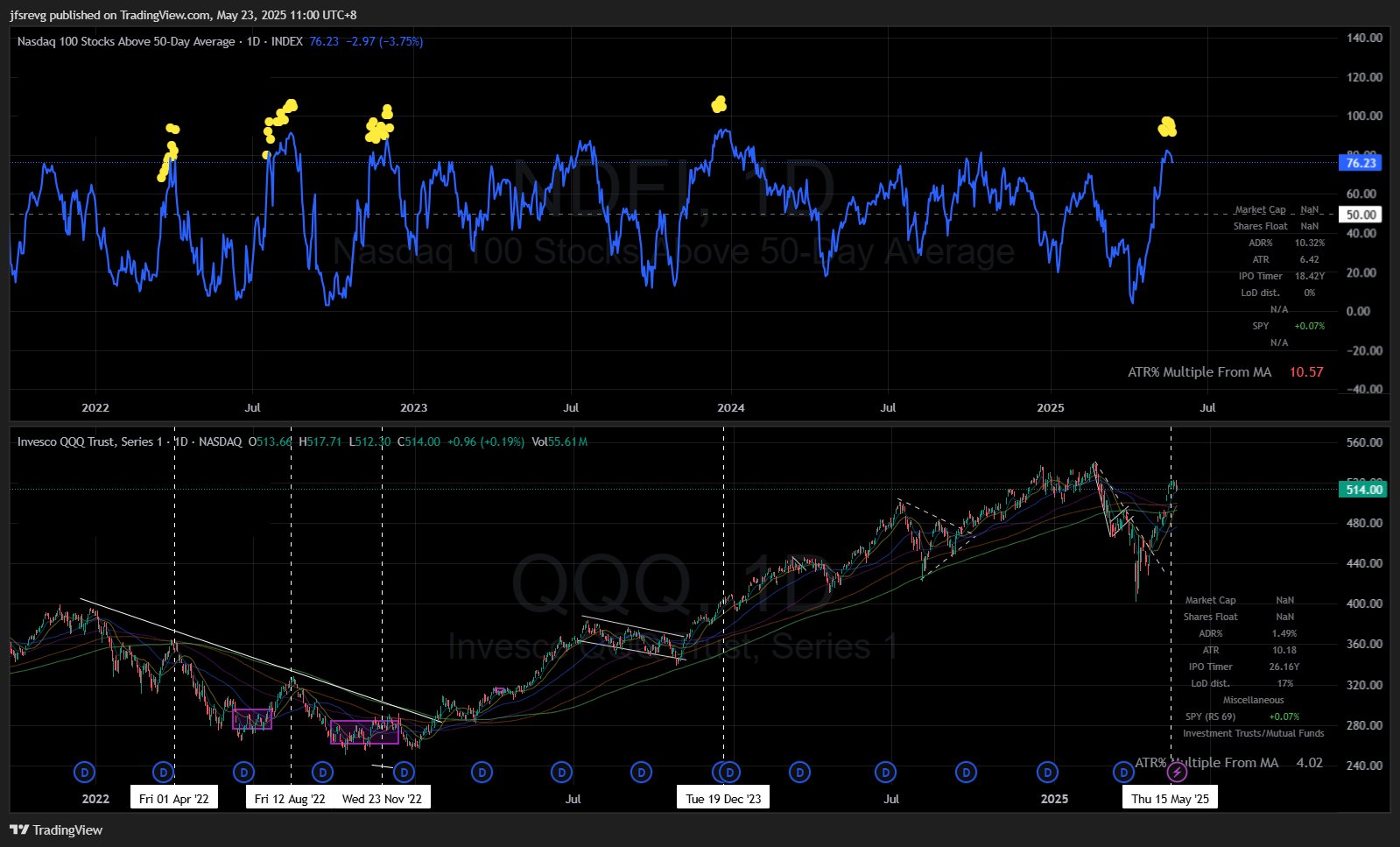Click the white 50.00 level tag on the axis
This screenshot has height=847, width=1400.
(1361, 215)
